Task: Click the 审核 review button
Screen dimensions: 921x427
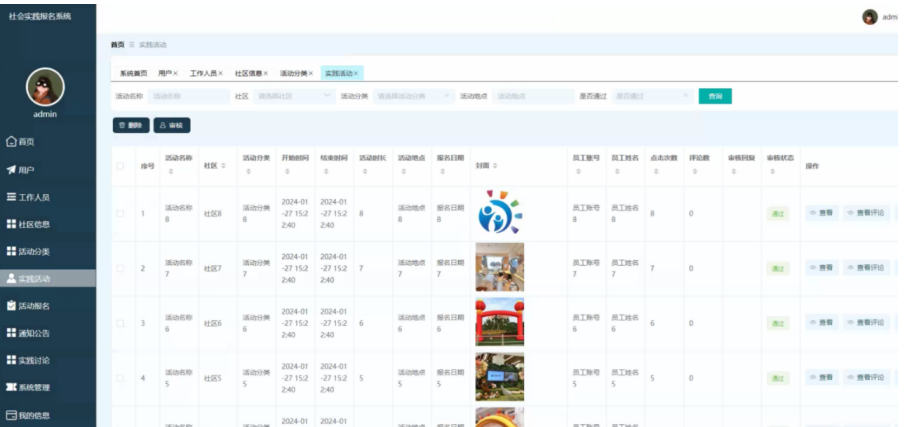Action: point(172,125)
